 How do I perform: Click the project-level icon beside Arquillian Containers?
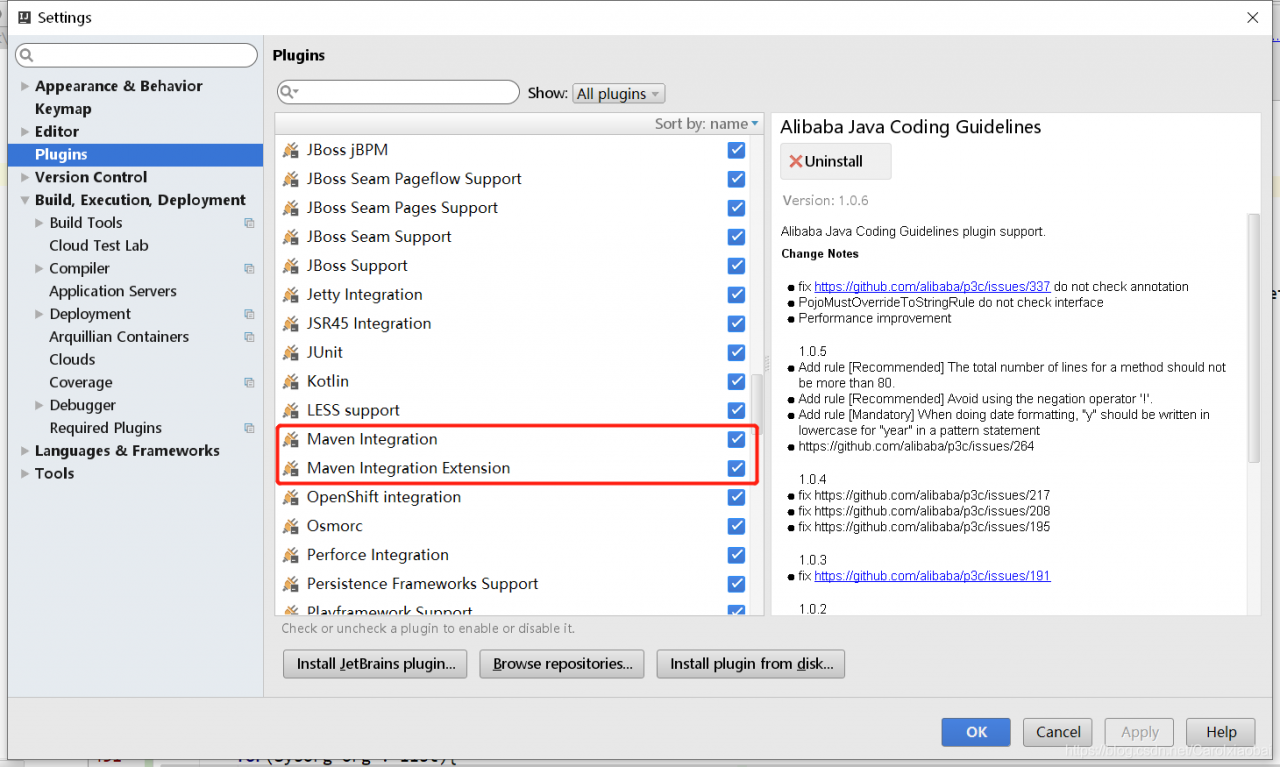click(x=249, y=337)
